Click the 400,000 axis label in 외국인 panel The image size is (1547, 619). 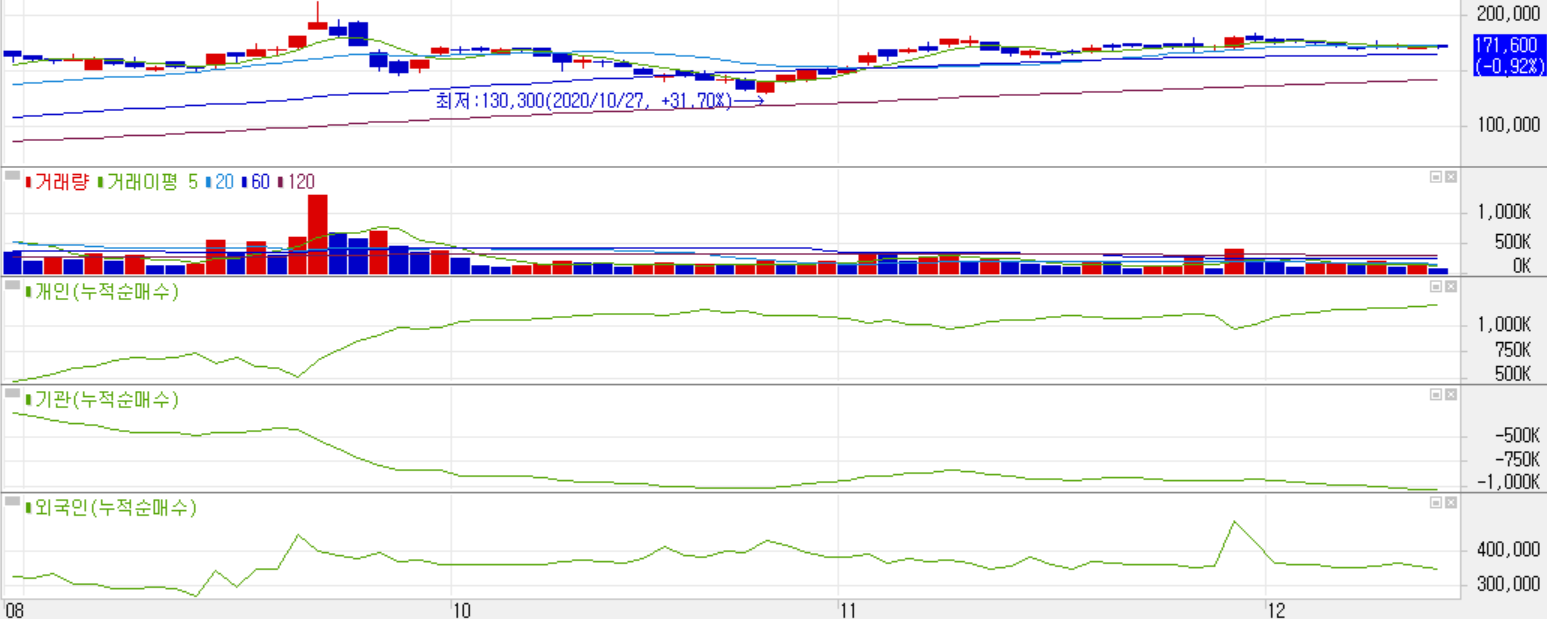(x=1507, y=550)
